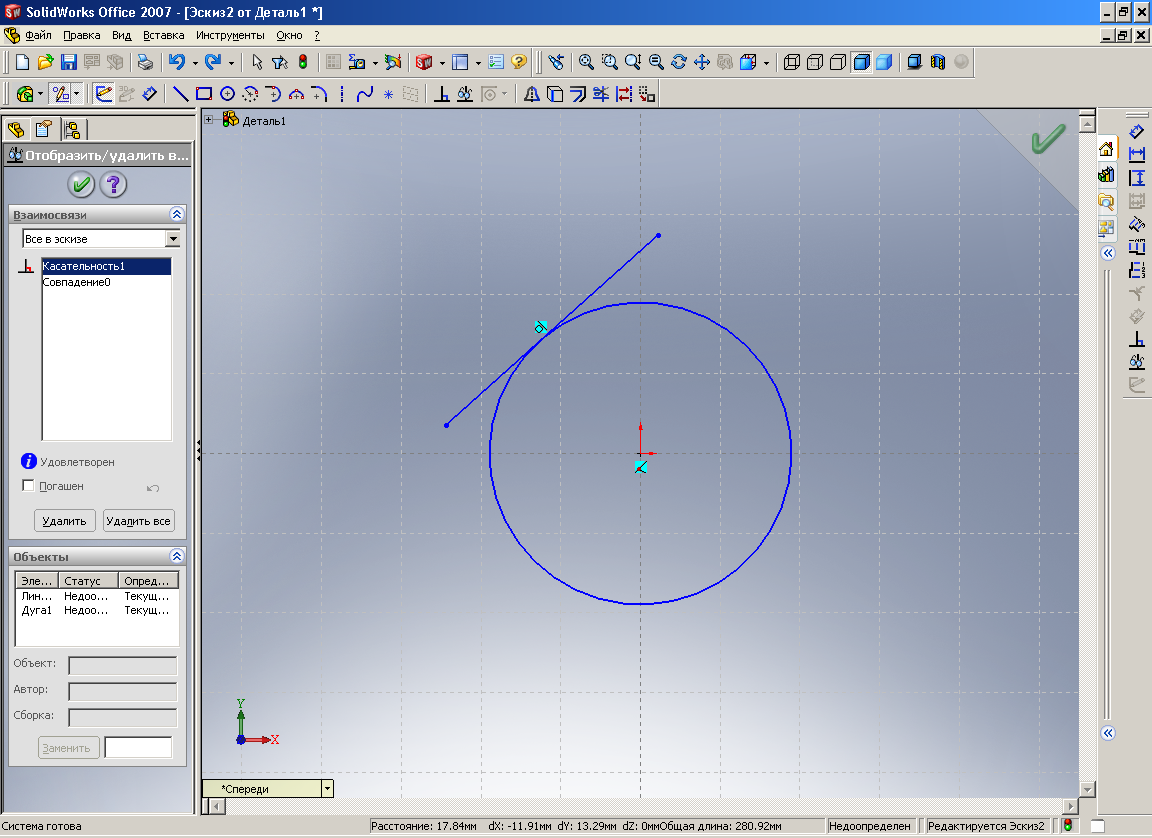The height and width of the screenshot is (838, 1152).
Task: Enable the Погашен checkbox
Action: (x=28, y=486)
